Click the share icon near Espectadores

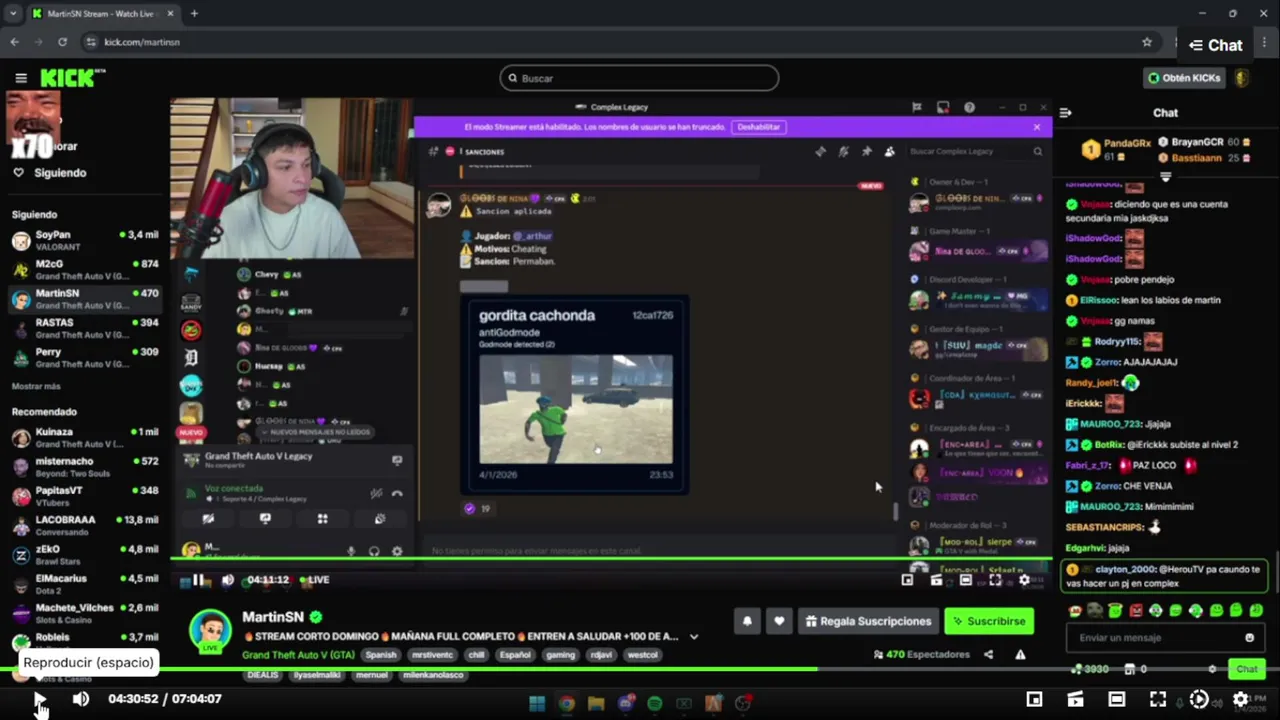point(989,655)
